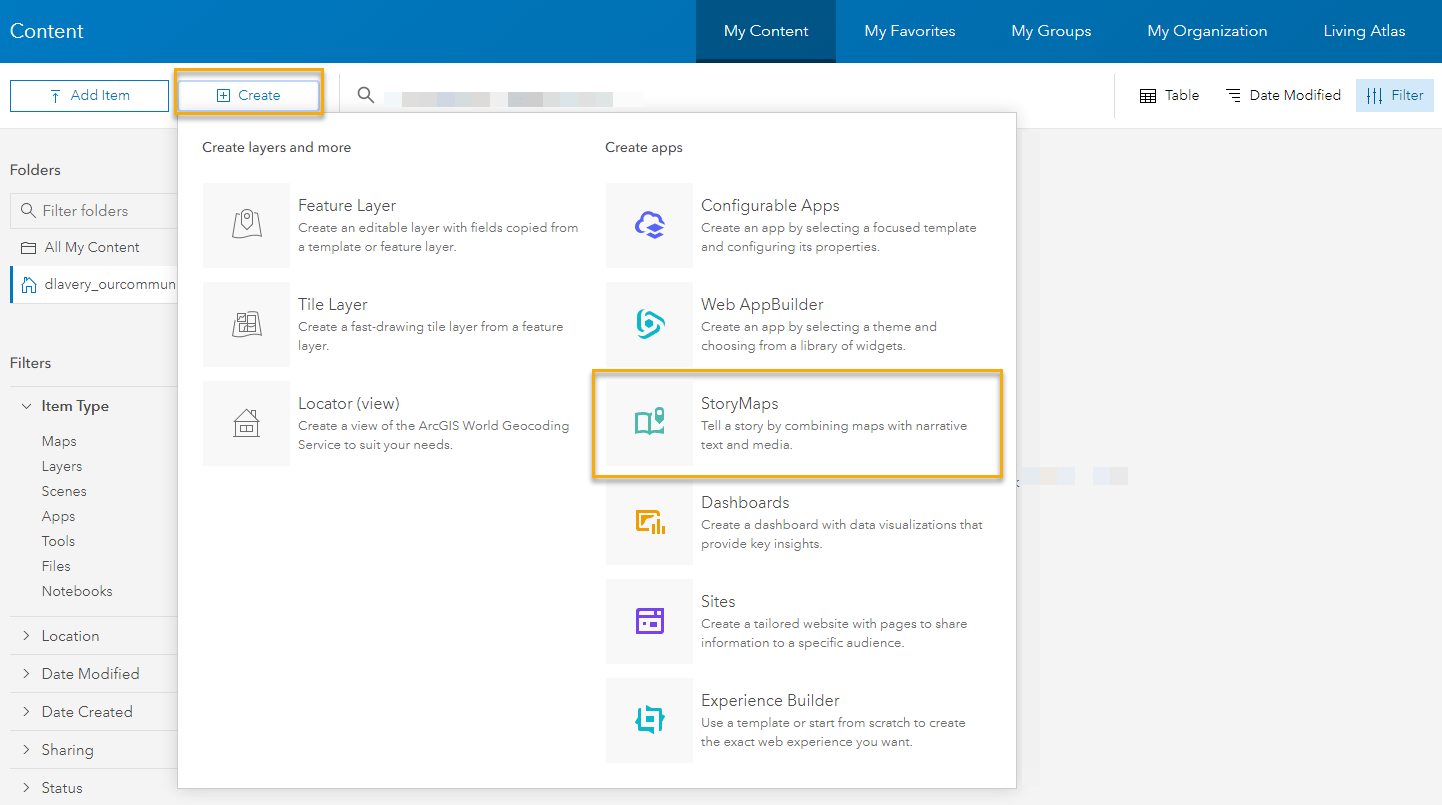Click the Filter folders input field

(x=100, y=211)
